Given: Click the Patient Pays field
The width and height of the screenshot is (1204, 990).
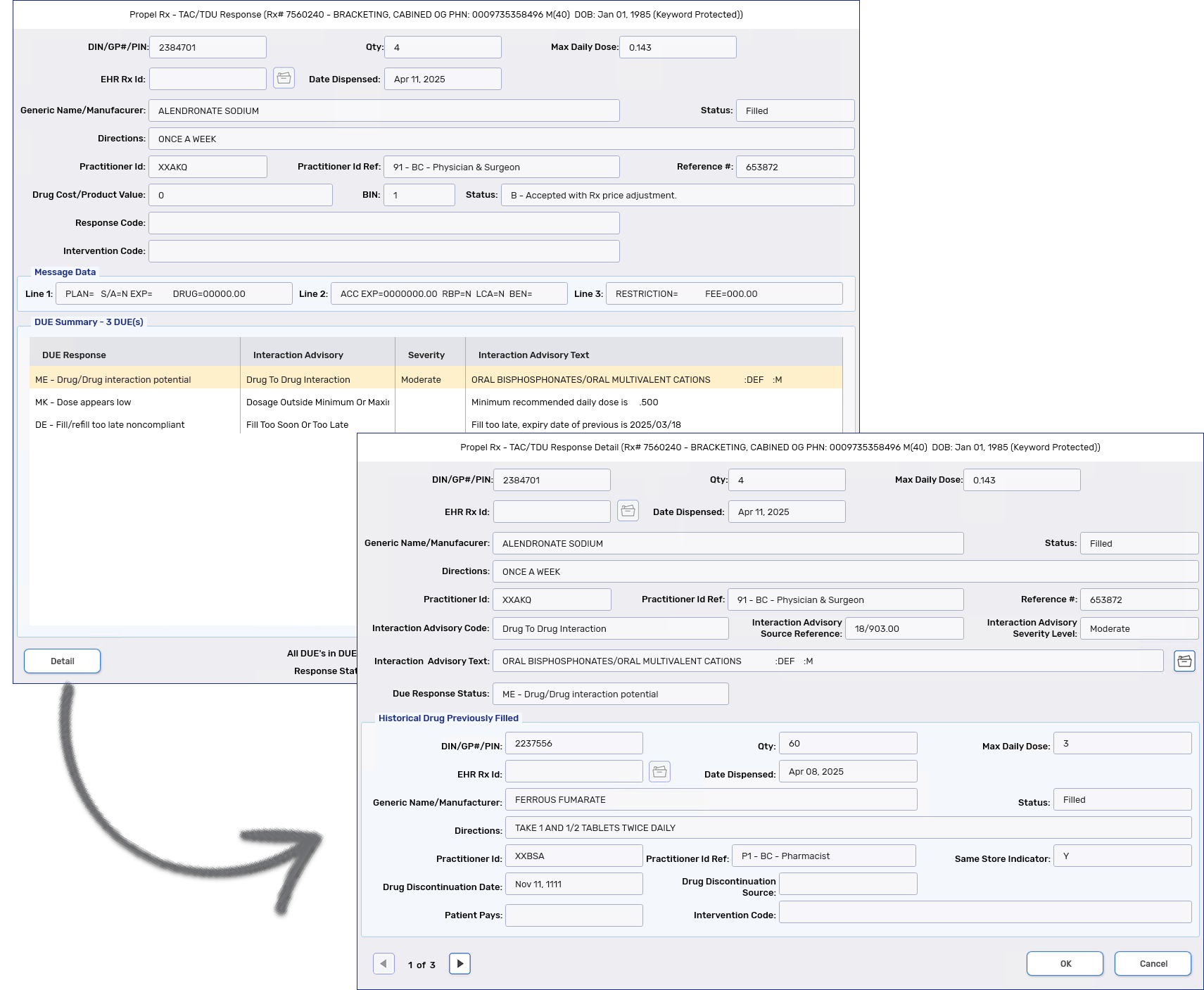Looking at the screenshot, I should pos(574,915).
